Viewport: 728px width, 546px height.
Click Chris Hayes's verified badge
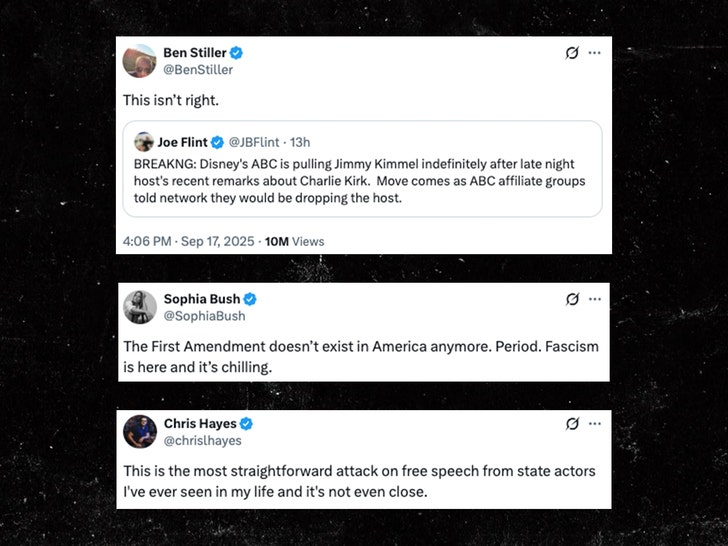pos(246,424)
